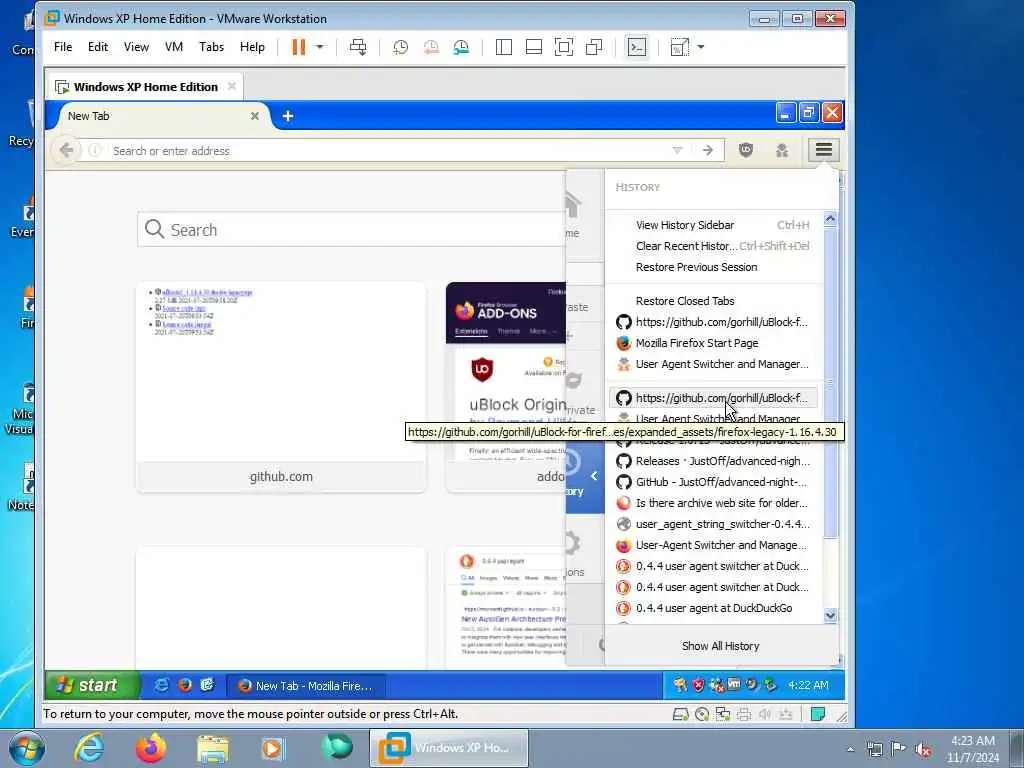This screenshot has height=768, width=1024.
Task: Click the Go arrow in the address bar
Action: point(708,151)
